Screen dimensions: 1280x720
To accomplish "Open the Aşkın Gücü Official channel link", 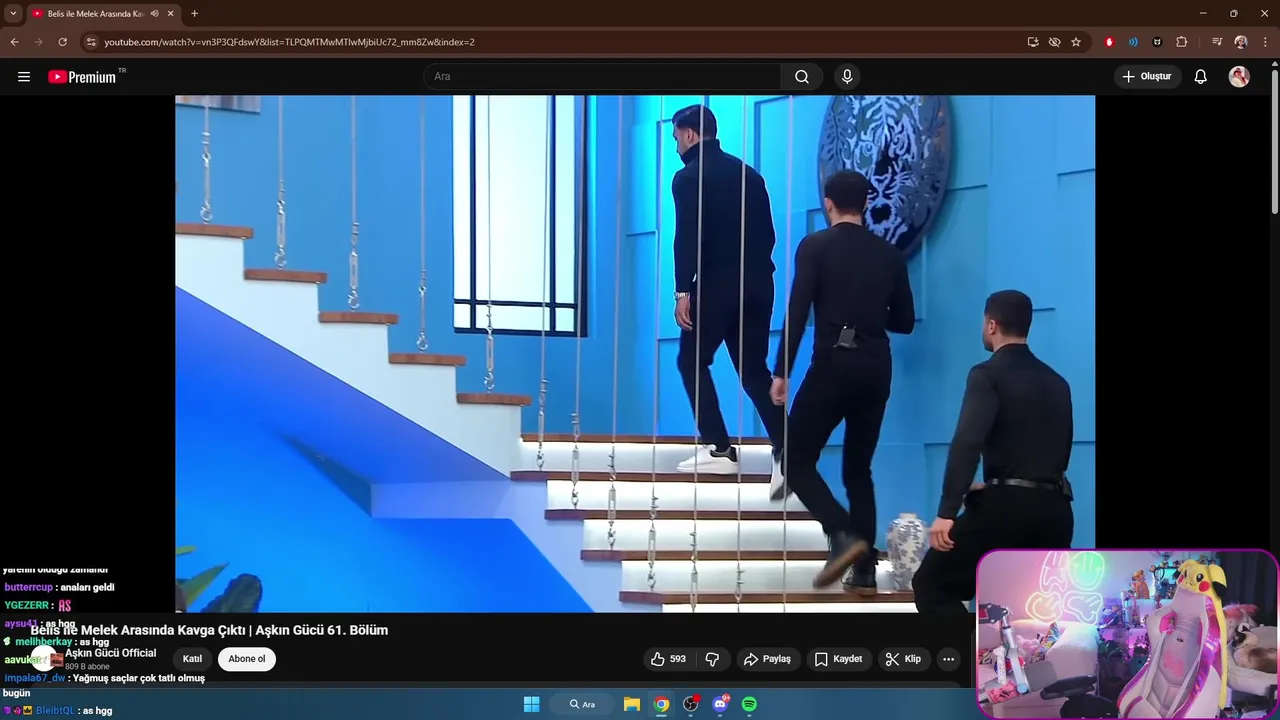I will [x=110, y=653].
